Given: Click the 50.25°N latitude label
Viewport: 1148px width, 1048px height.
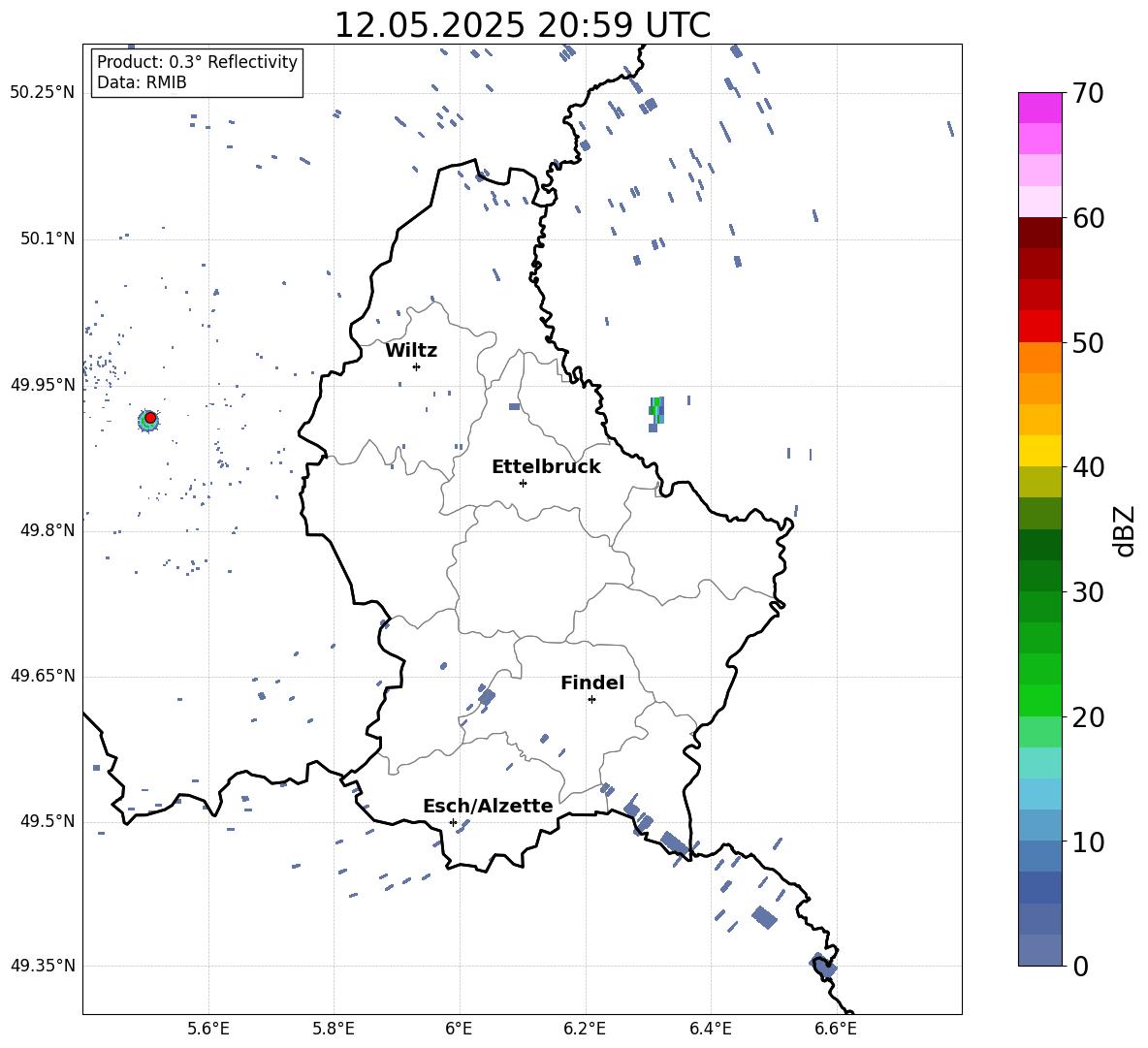Looking at the screenshot, I should click(x=43, y=93).
